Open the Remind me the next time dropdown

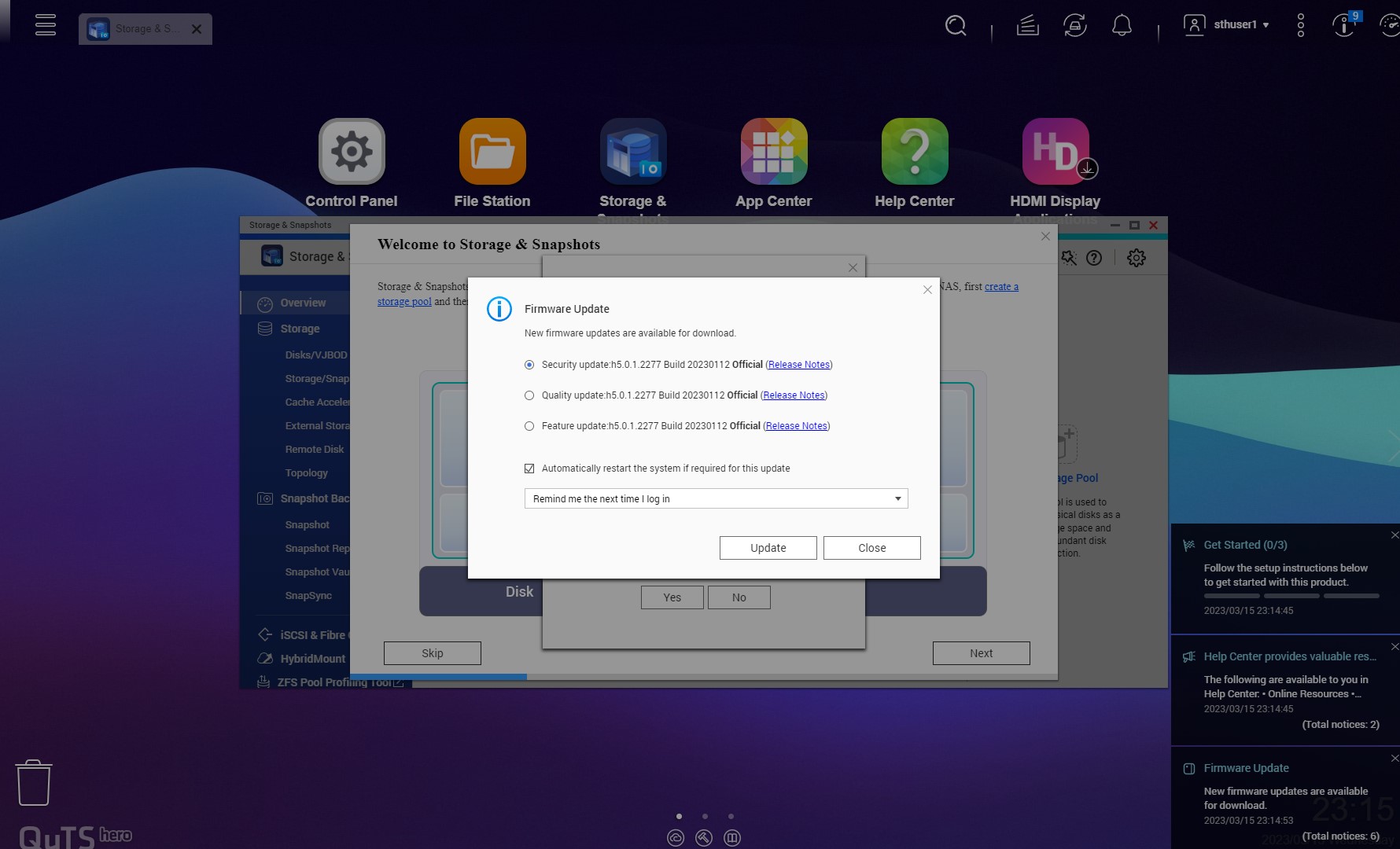click(x=717, y=498)
